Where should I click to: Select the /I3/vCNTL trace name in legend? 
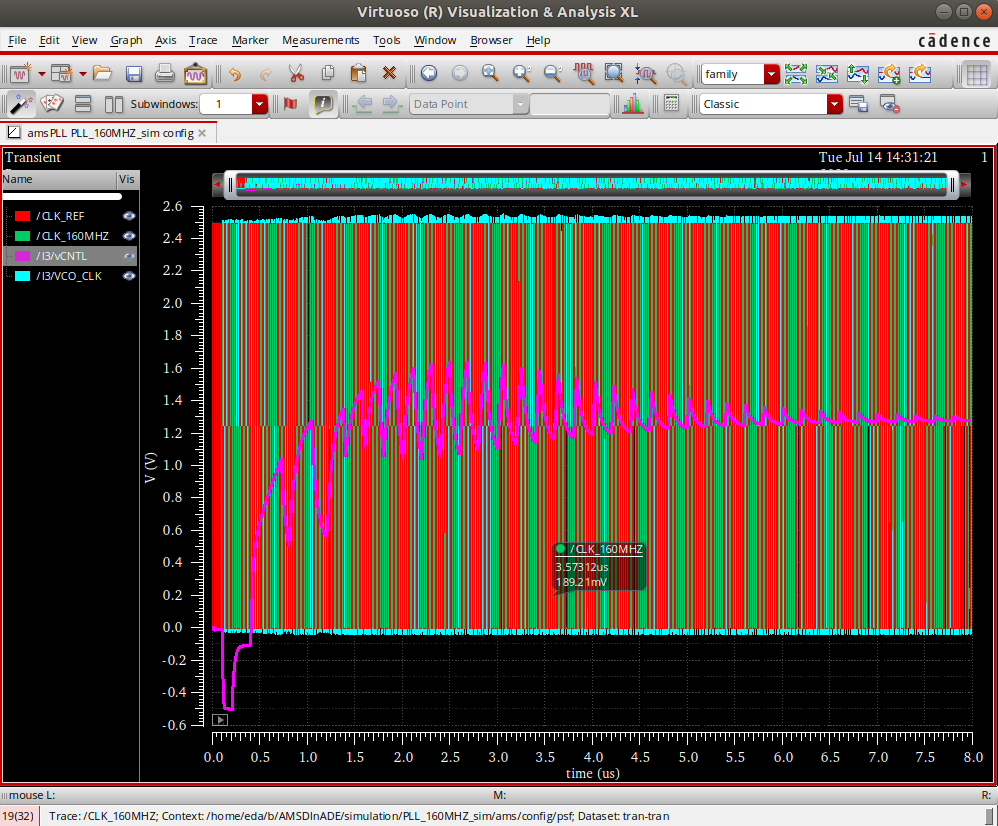(62, 256)
